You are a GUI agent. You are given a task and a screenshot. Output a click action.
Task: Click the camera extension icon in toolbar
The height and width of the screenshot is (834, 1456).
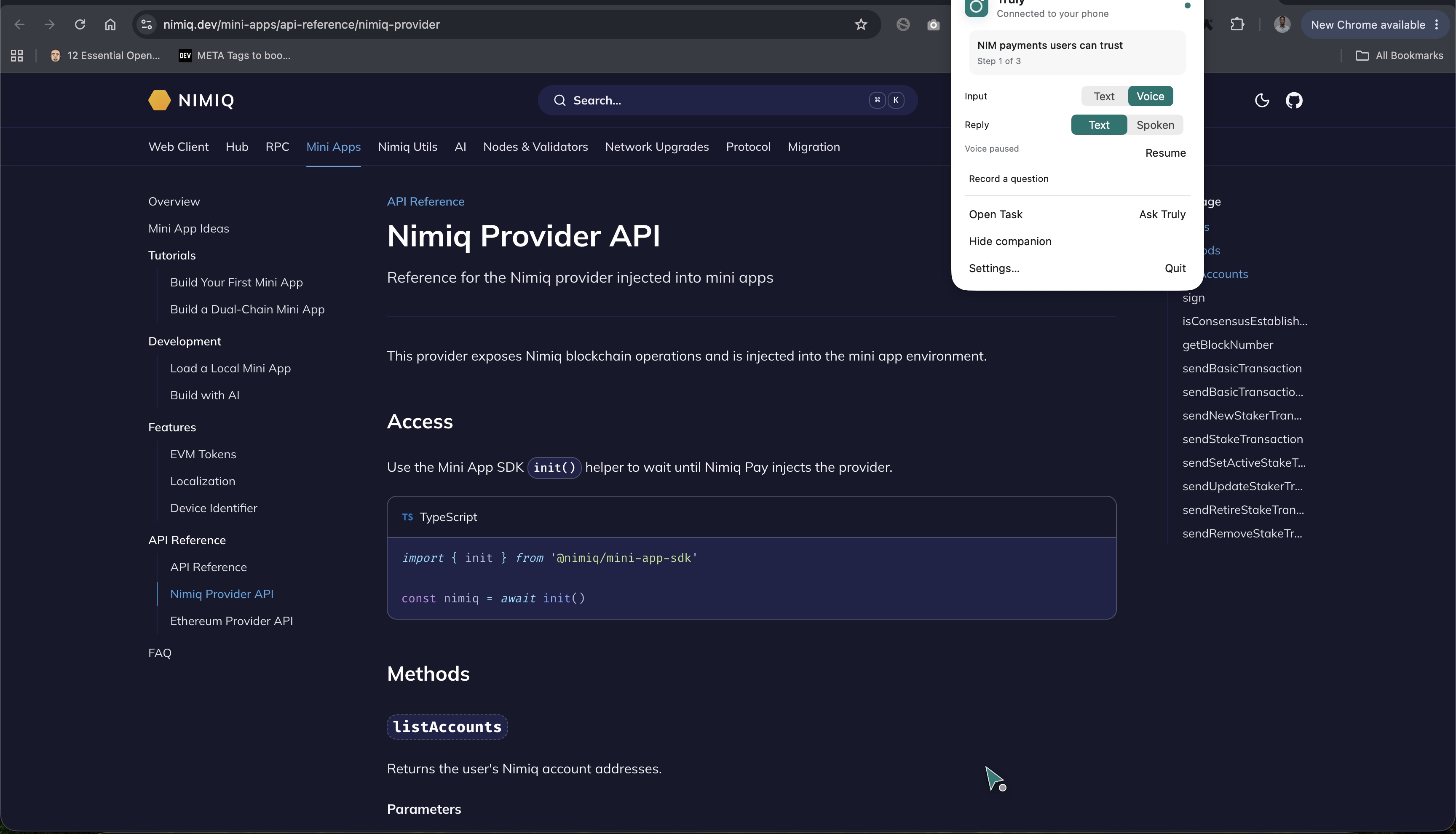[934, 24]
